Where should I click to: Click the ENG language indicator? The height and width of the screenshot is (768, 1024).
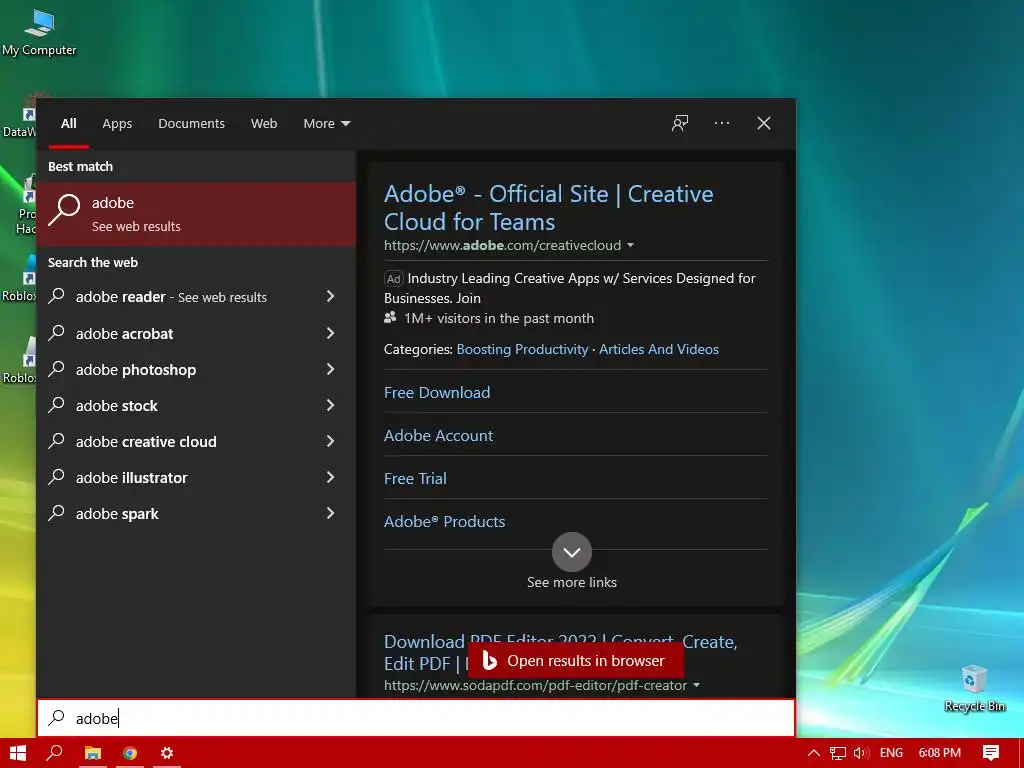coord(891,753)
